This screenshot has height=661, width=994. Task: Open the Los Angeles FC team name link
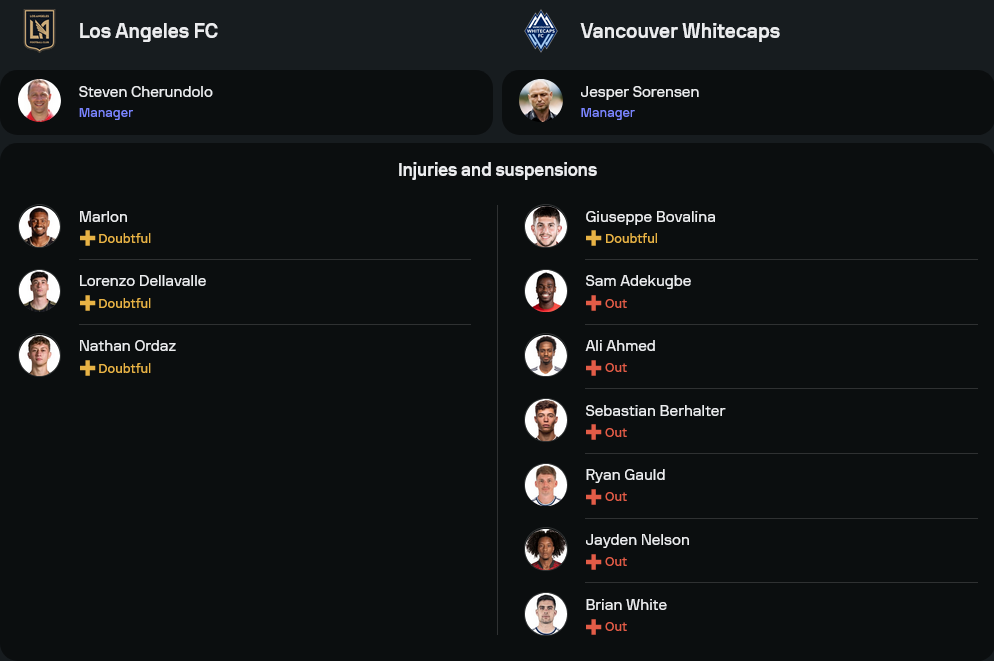tap(148, 31)
